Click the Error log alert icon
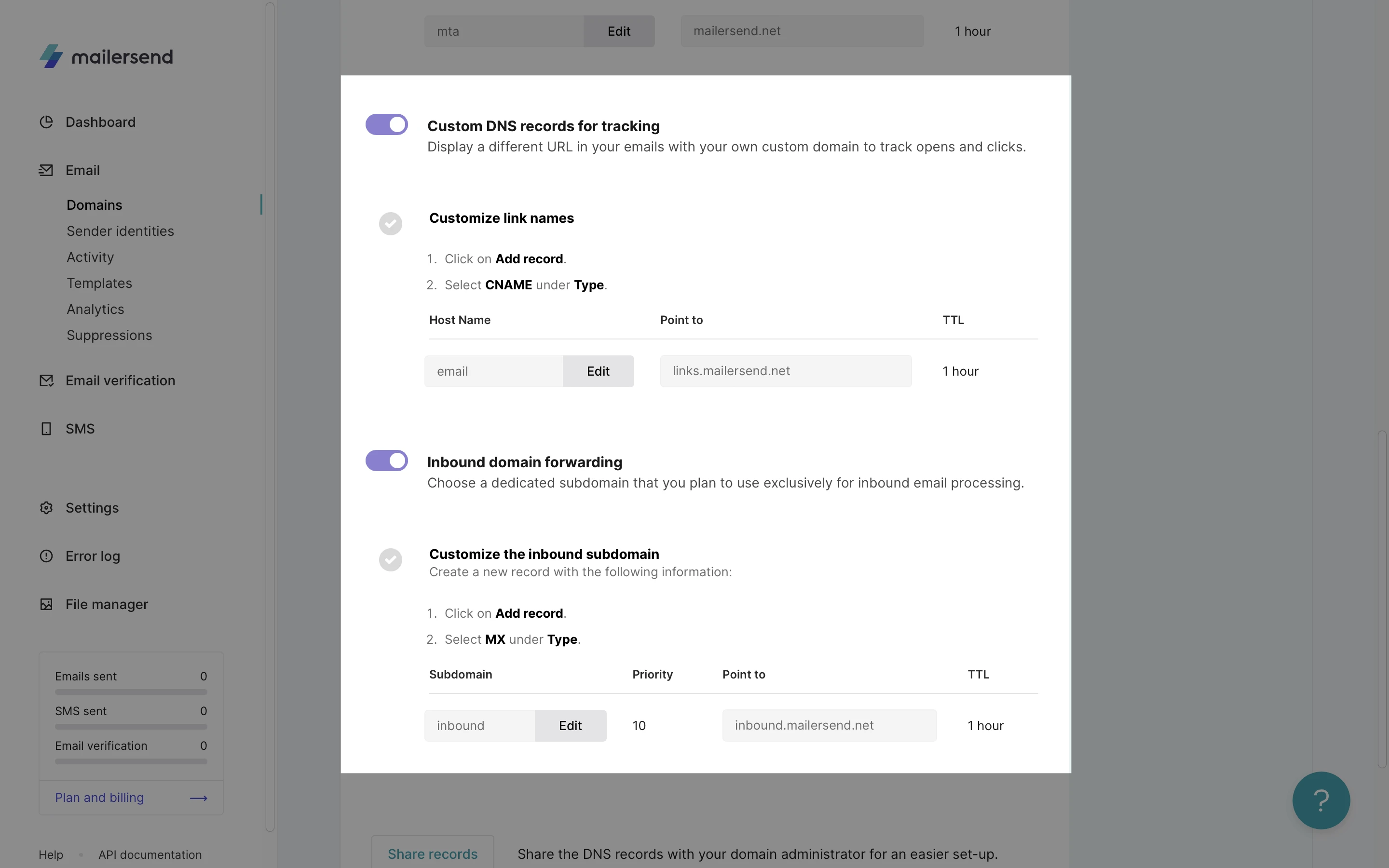 pos(46,556)
